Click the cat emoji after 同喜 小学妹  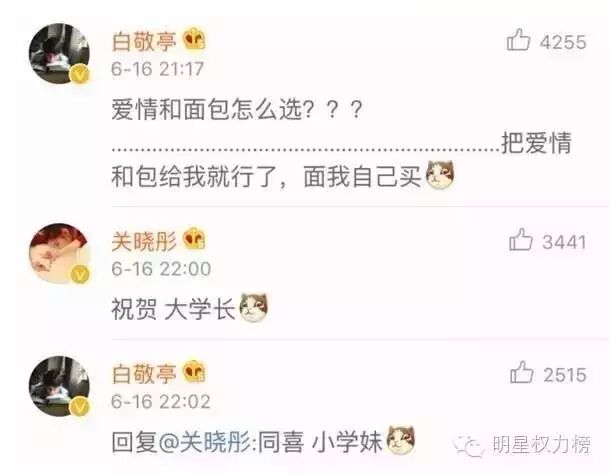click(401, 440)
